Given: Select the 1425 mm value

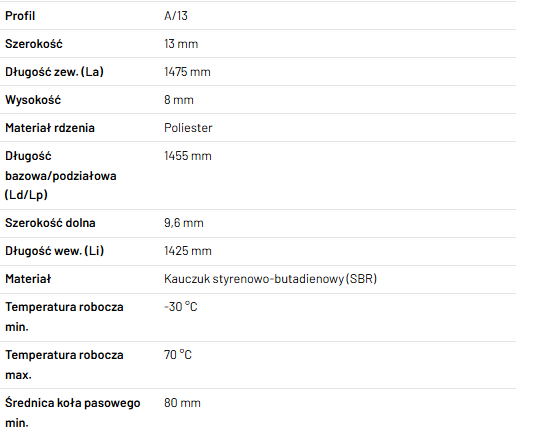Looking at the screenshot, I should point(188,251).
